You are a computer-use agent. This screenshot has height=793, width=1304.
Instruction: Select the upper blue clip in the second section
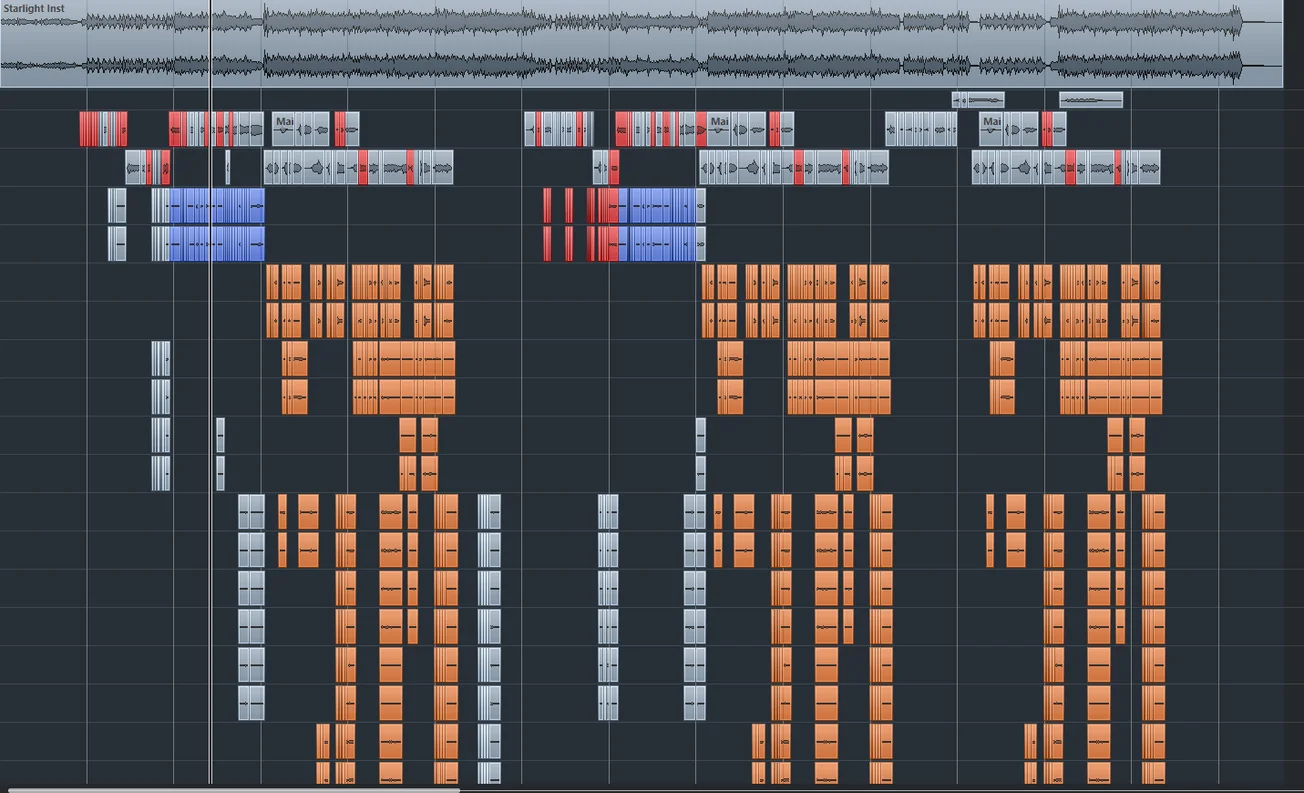pos(657,205)
